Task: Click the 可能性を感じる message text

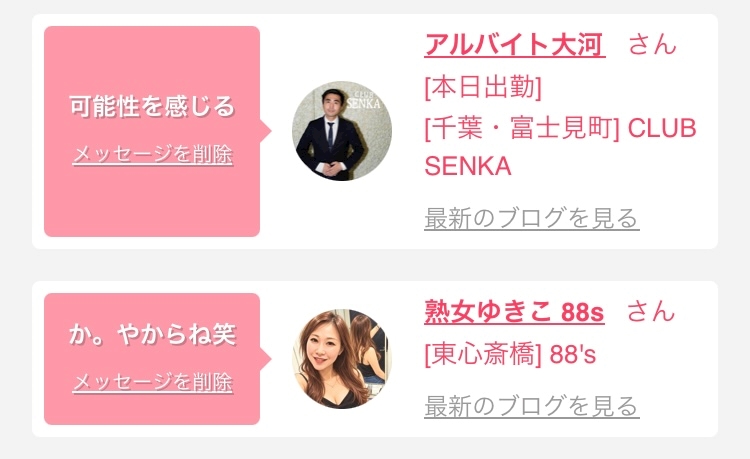Action: coord(152,106)
